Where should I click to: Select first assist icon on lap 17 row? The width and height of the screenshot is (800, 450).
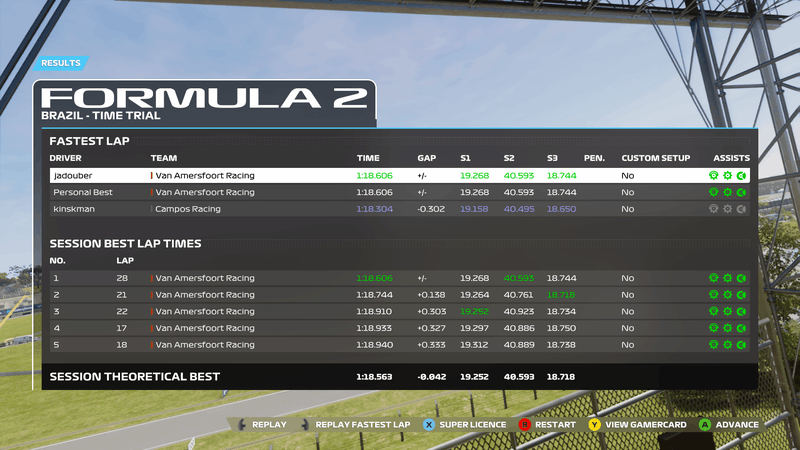[713, 328]
